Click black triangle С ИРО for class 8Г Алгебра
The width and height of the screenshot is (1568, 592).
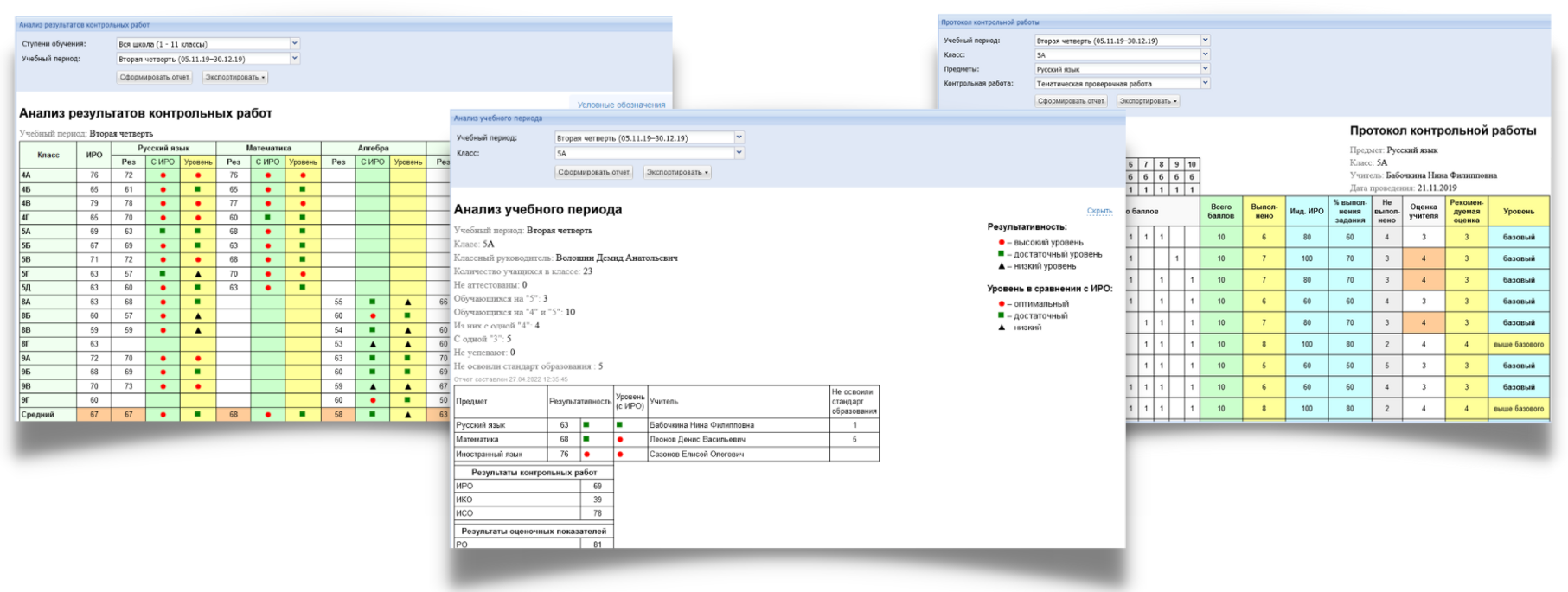pyautogui.click(x=373, y=344)
